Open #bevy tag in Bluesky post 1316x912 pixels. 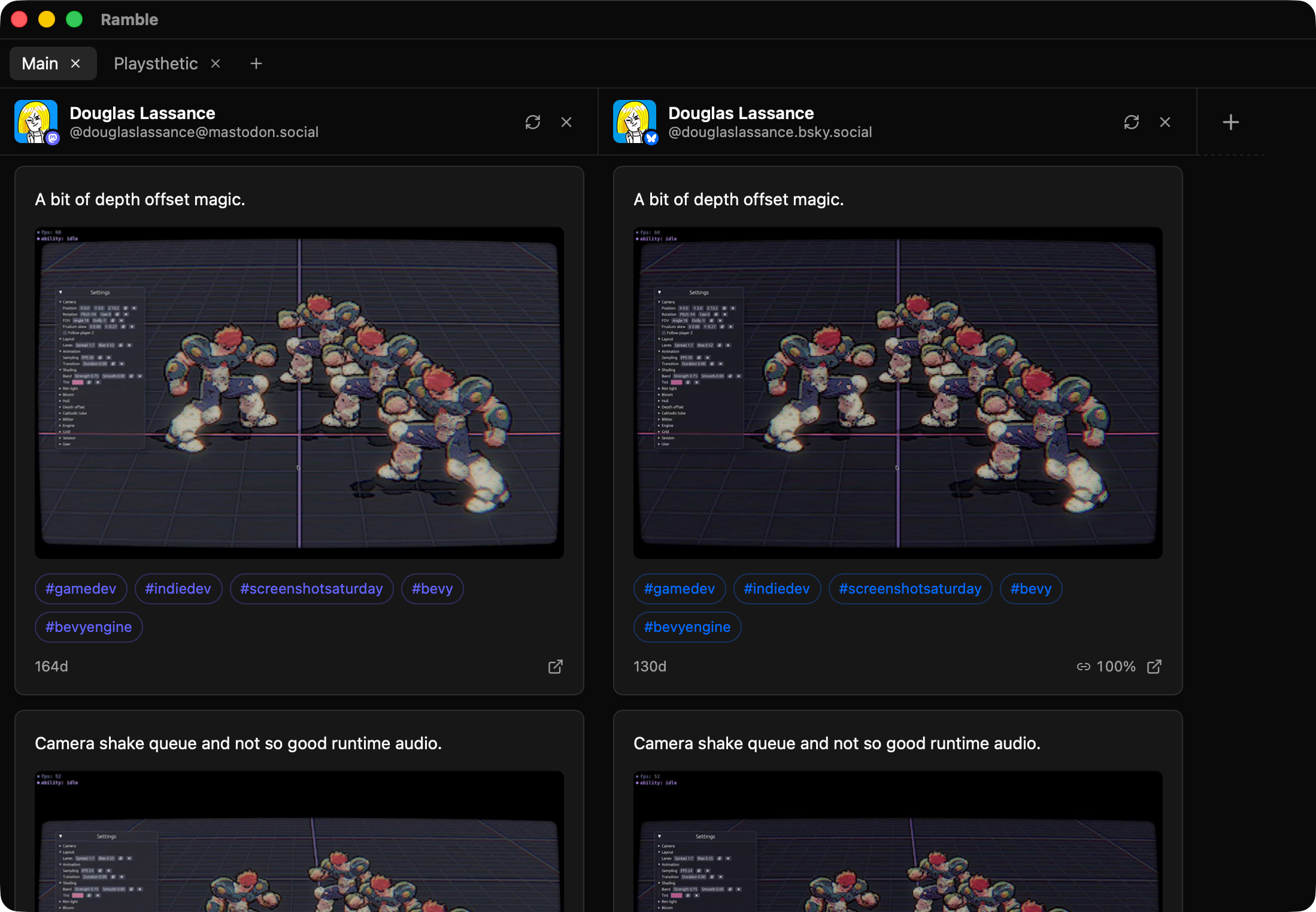point(1031,589)
